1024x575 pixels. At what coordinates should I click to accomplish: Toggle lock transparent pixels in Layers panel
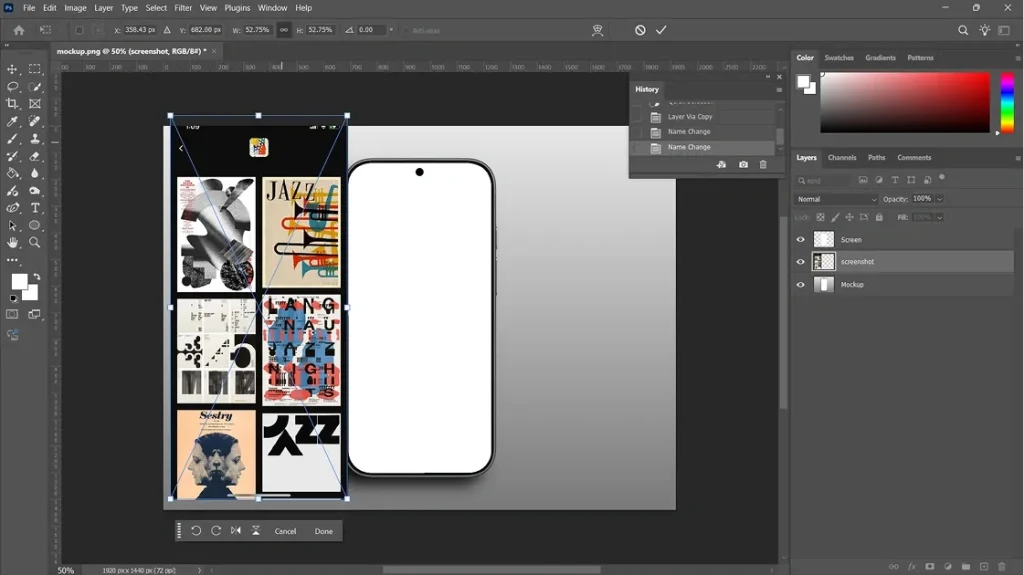820,218
